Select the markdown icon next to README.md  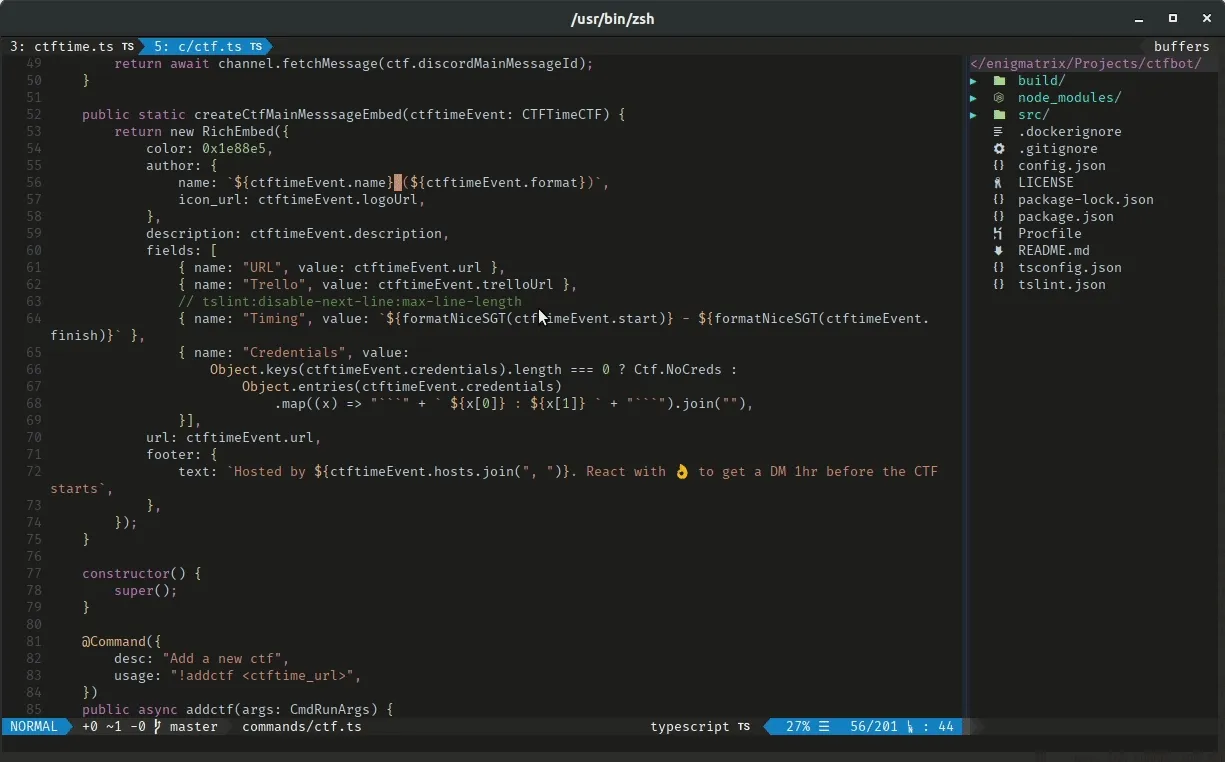point(998,250)
